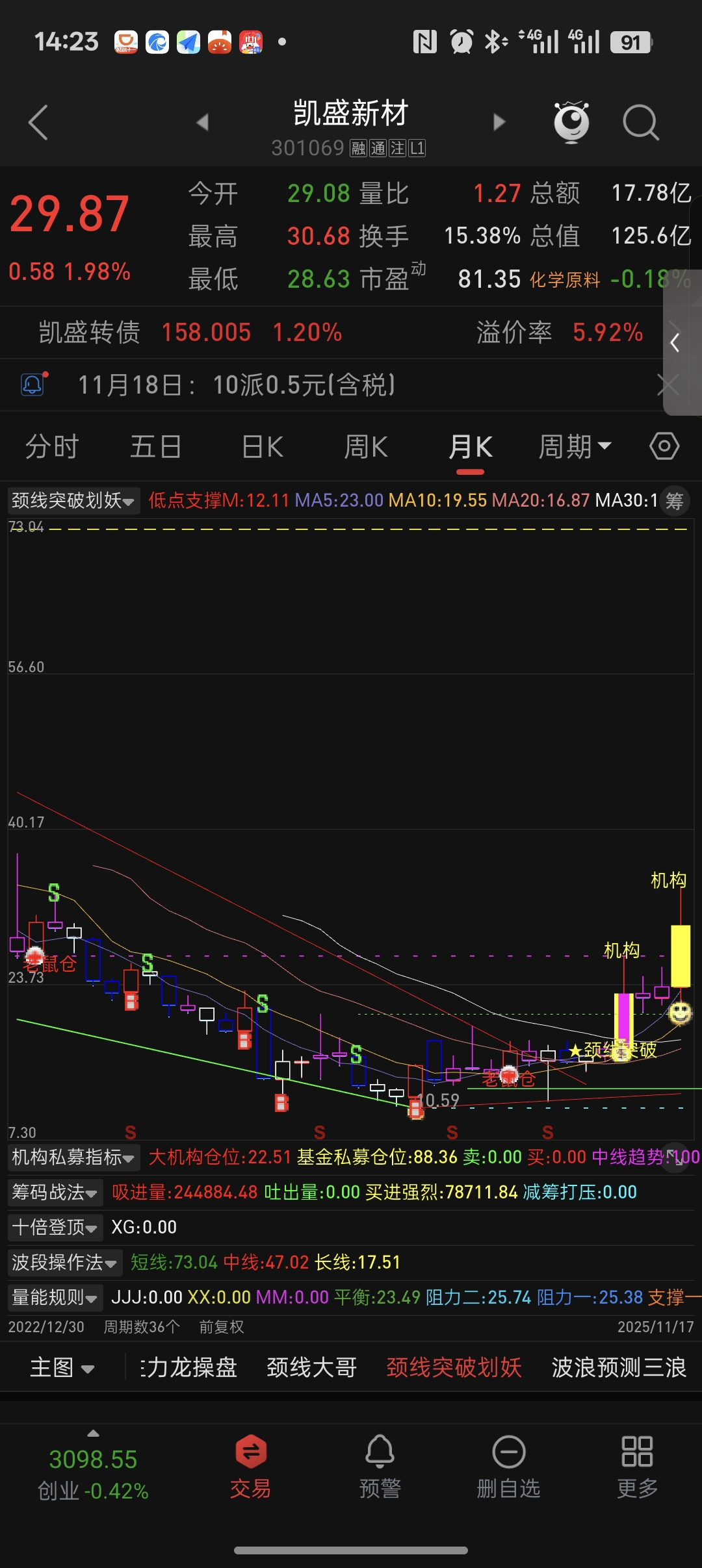Tap the 机构 label above latest candle

(668, 880)
